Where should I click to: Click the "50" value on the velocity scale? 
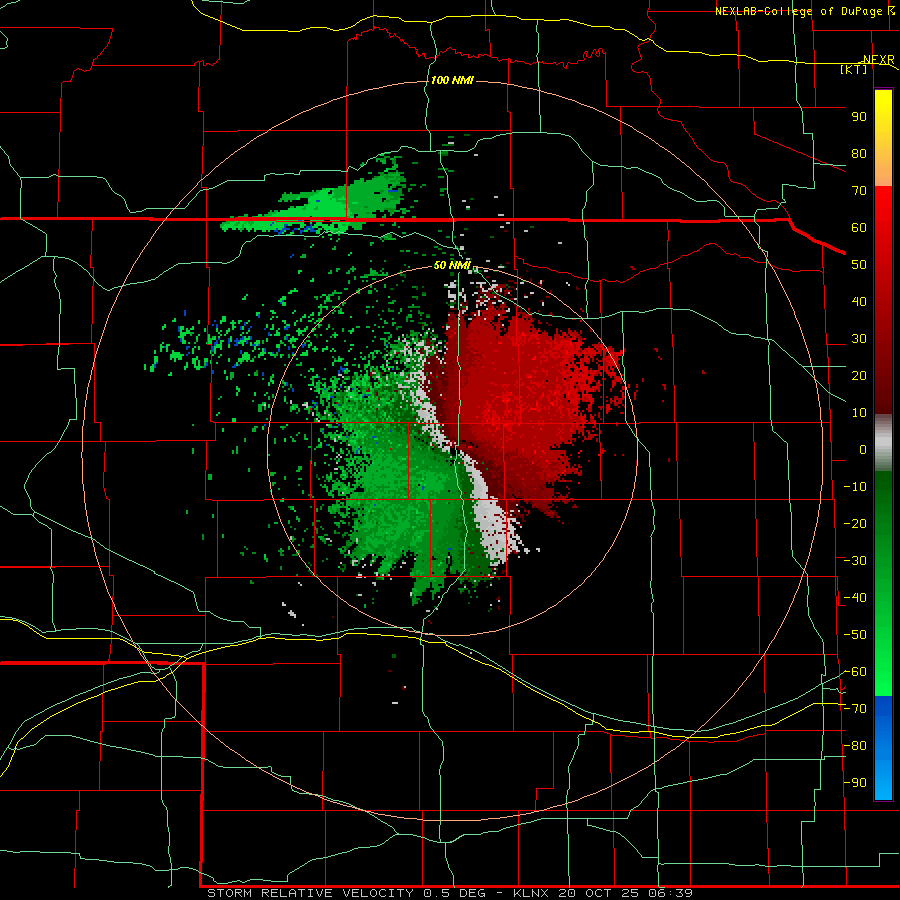point(859,265)
